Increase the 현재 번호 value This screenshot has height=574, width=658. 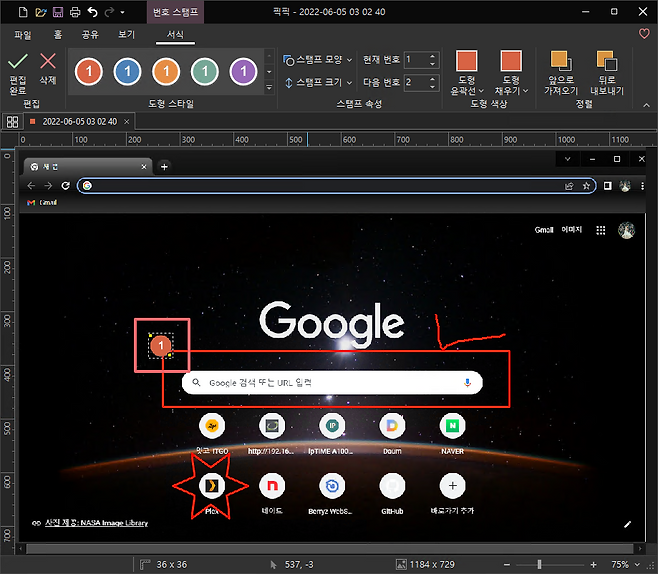point(433,56)
